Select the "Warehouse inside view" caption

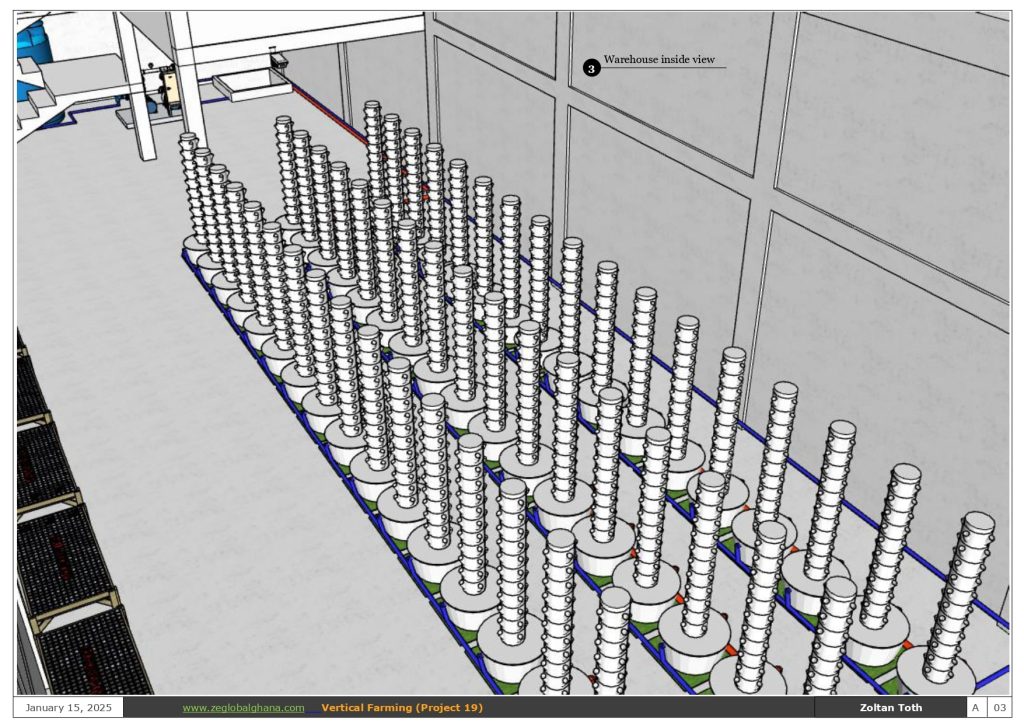[x=659, y=60]
